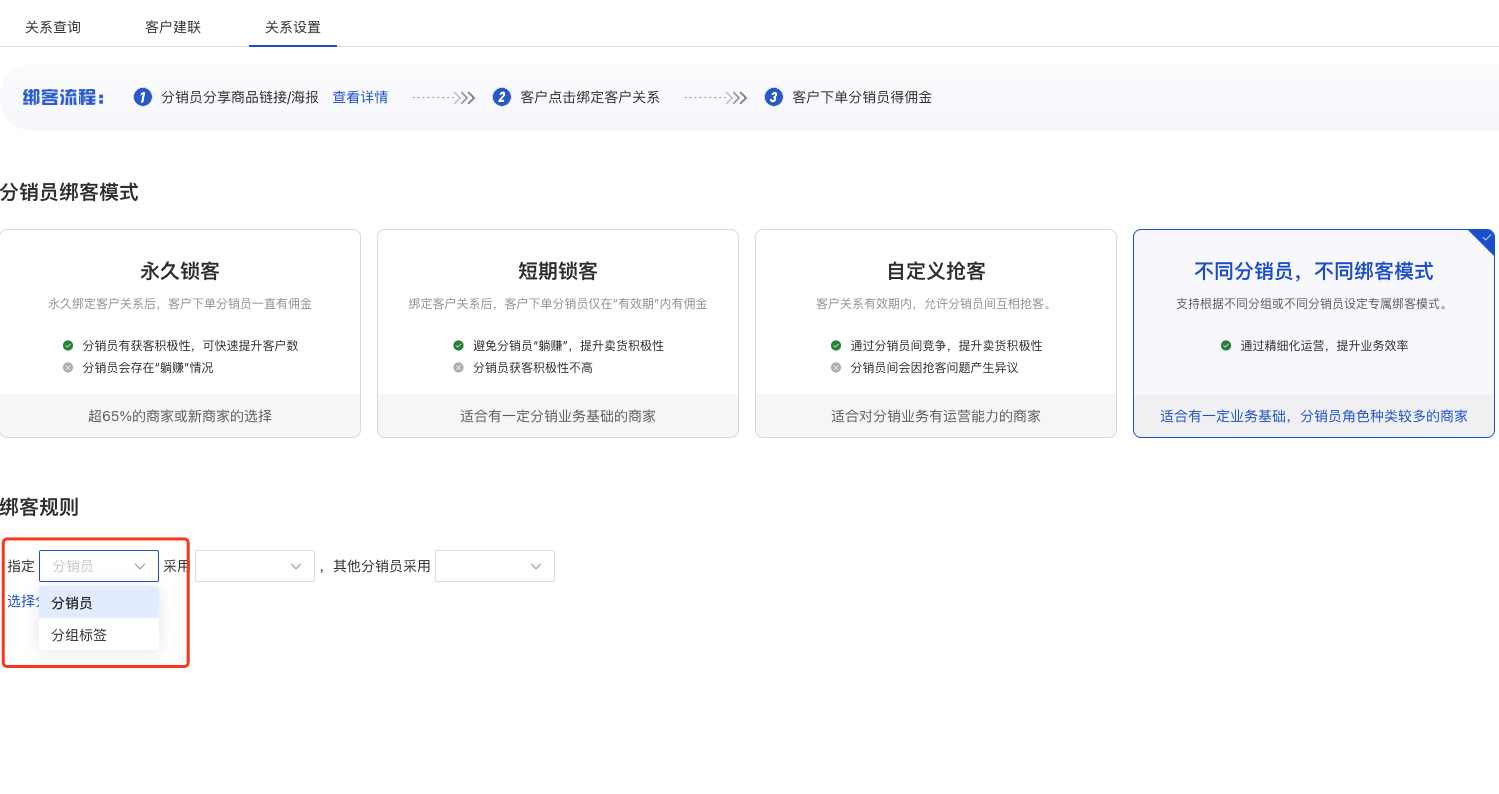Click the 绑客规则 heading
This screenshot has width=1499, height=794.
[x=39, y=507]
